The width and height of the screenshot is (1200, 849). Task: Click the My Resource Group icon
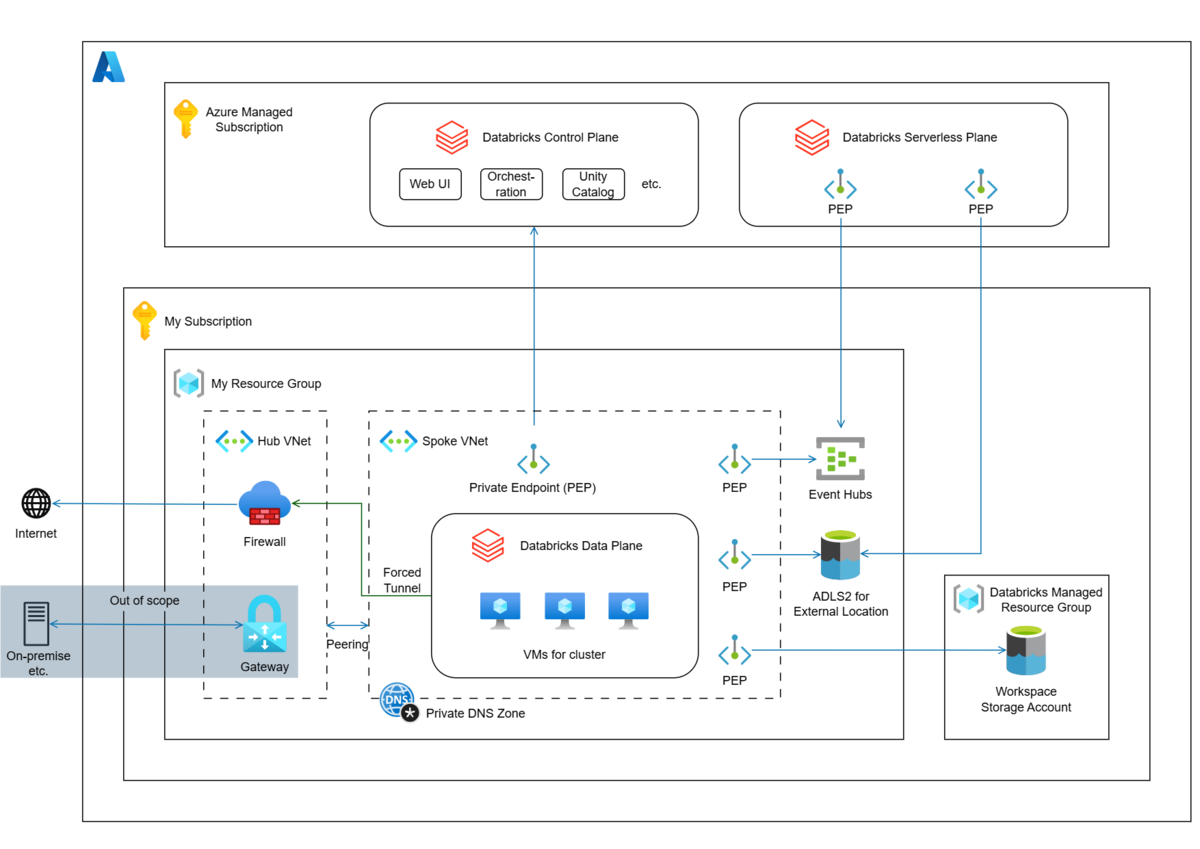pyautogui.click(x=189, y=383)
